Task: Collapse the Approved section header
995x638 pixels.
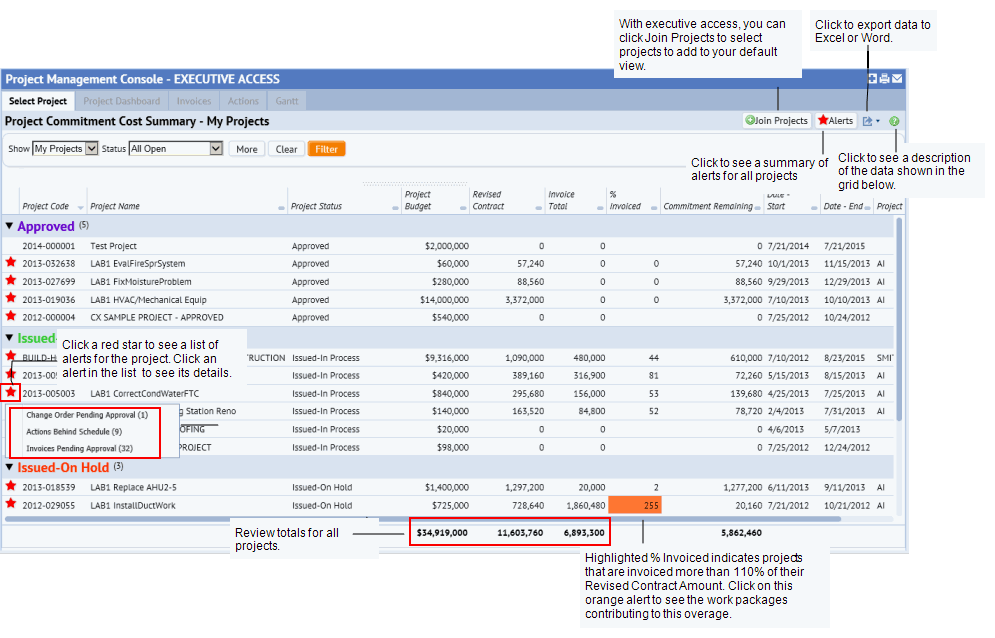Action: point(10,227)
